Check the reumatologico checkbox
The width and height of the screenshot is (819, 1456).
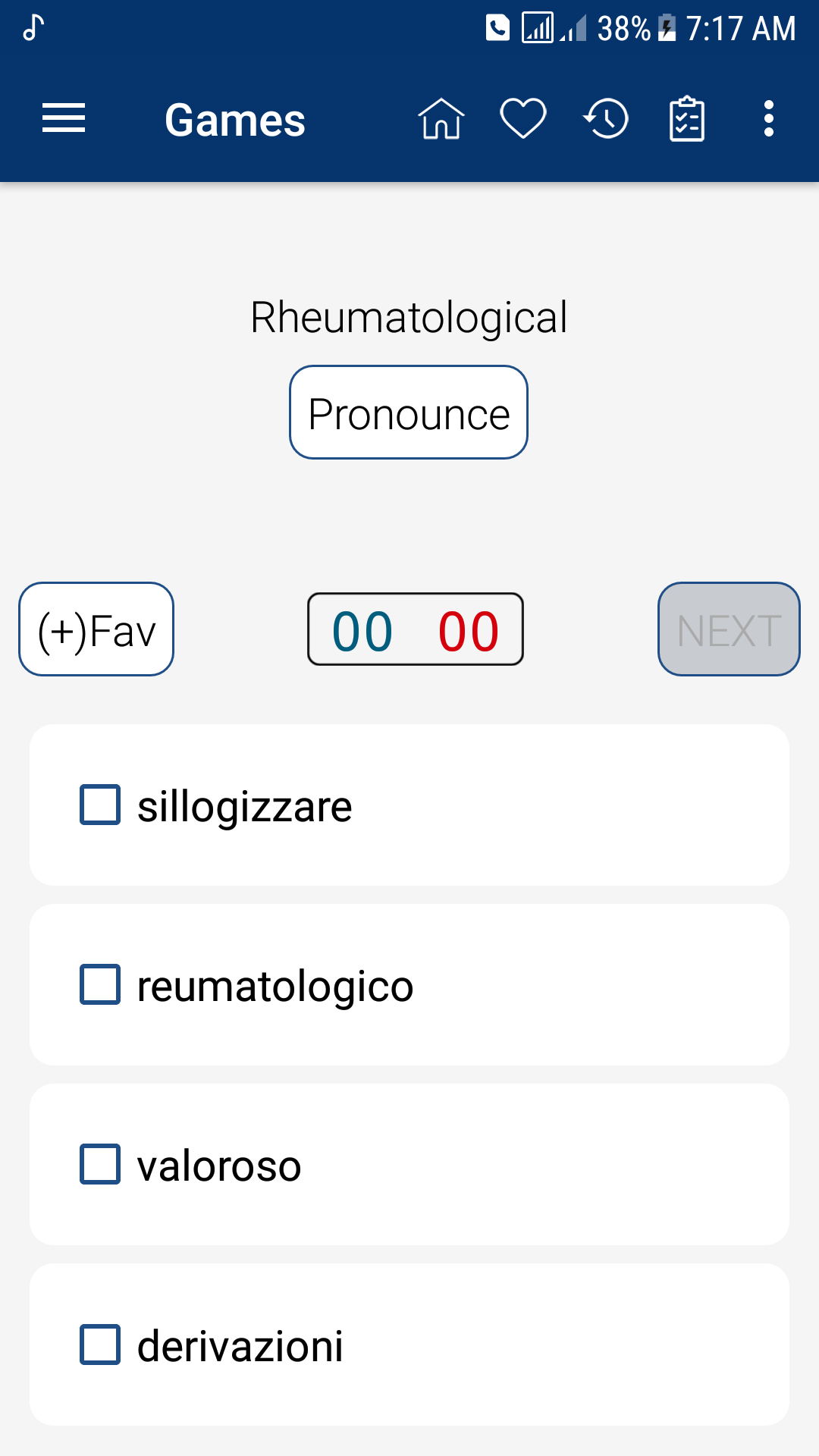pos(100,984)
